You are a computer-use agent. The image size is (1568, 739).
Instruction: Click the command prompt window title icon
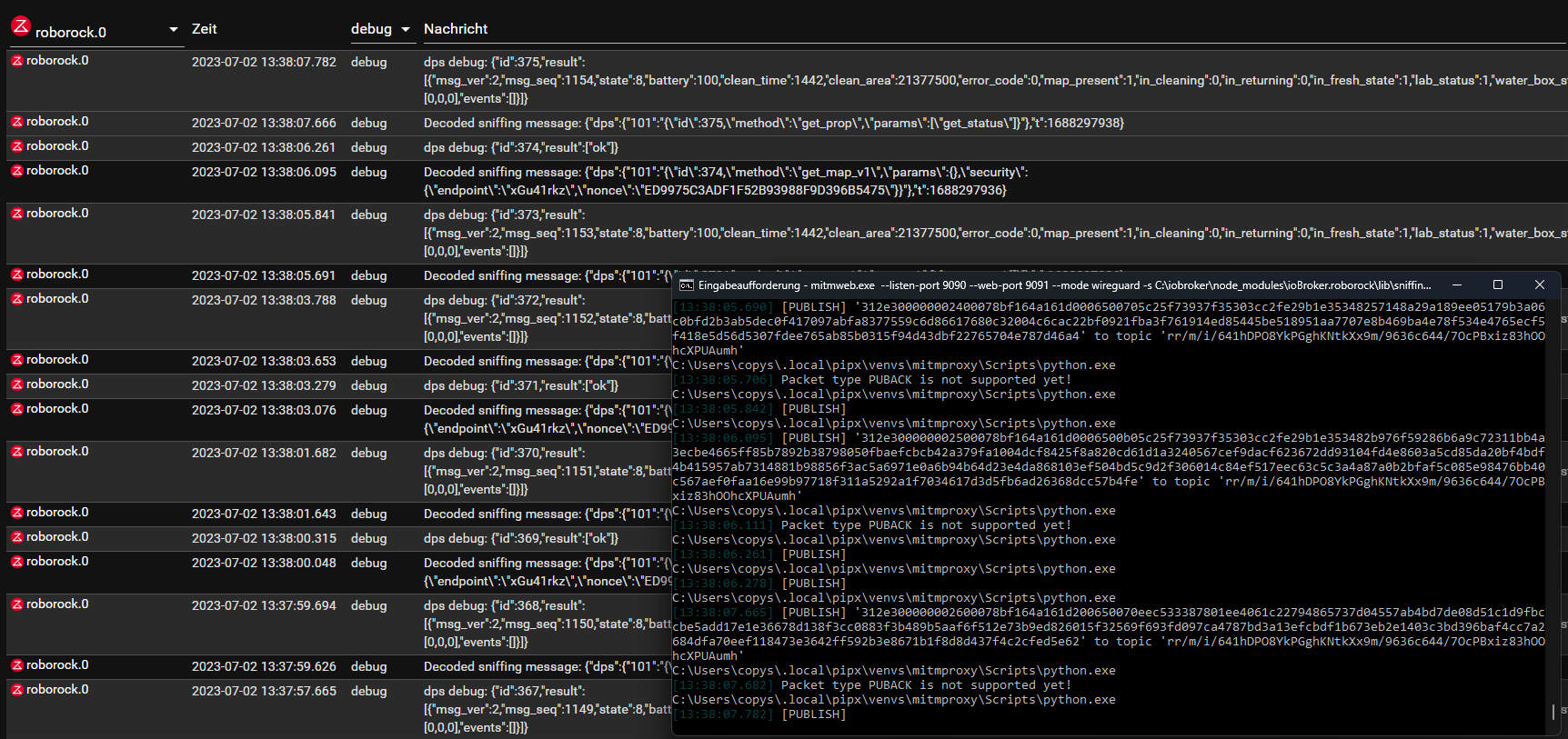687,285
